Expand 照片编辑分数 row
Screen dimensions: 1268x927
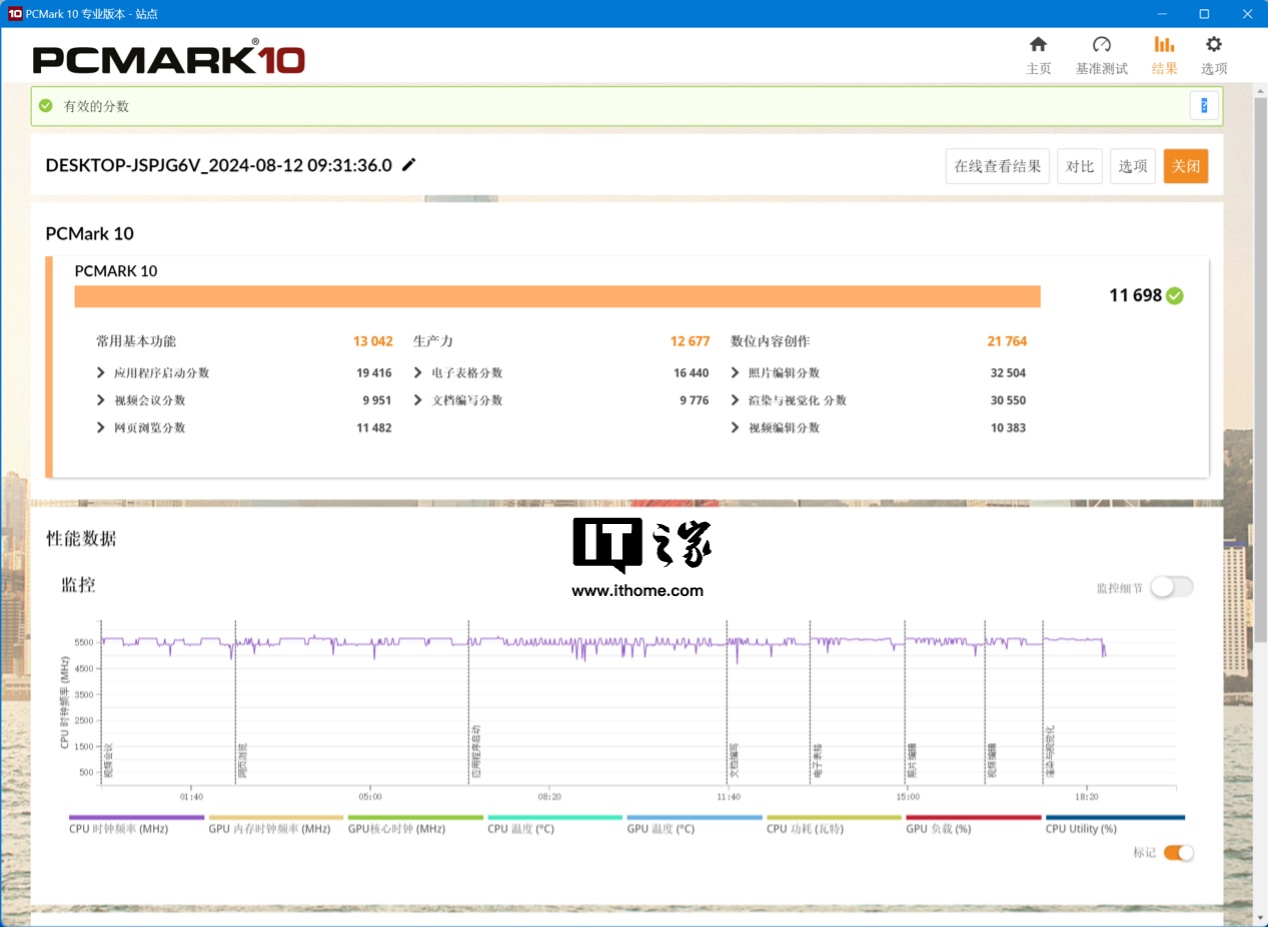pyautogui.click(x=735, y=373)
